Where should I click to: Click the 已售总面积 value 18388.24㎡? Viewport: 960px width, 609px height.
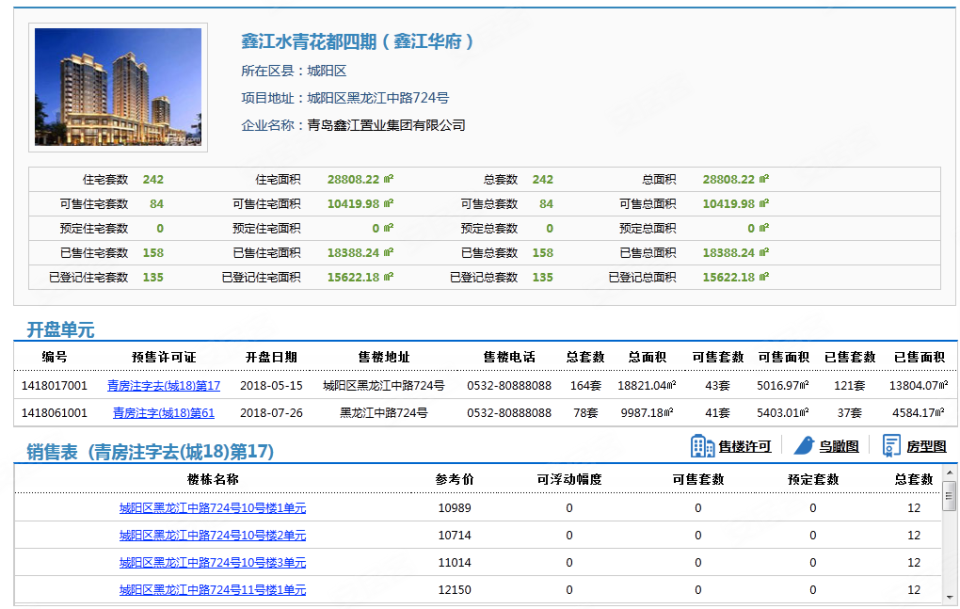(x=735, y=253)
